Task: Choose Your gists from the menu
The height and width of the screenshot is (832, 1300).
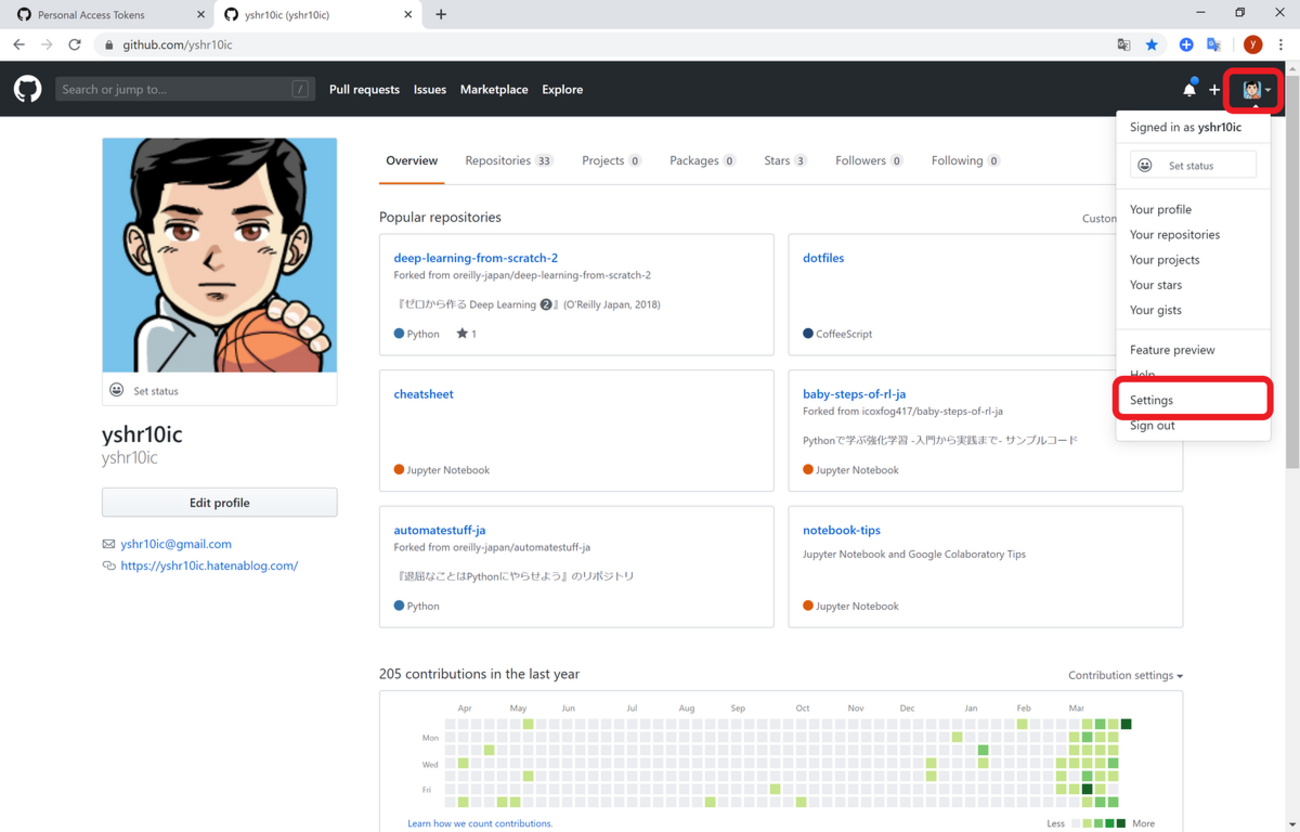Action: [1155, 310]
